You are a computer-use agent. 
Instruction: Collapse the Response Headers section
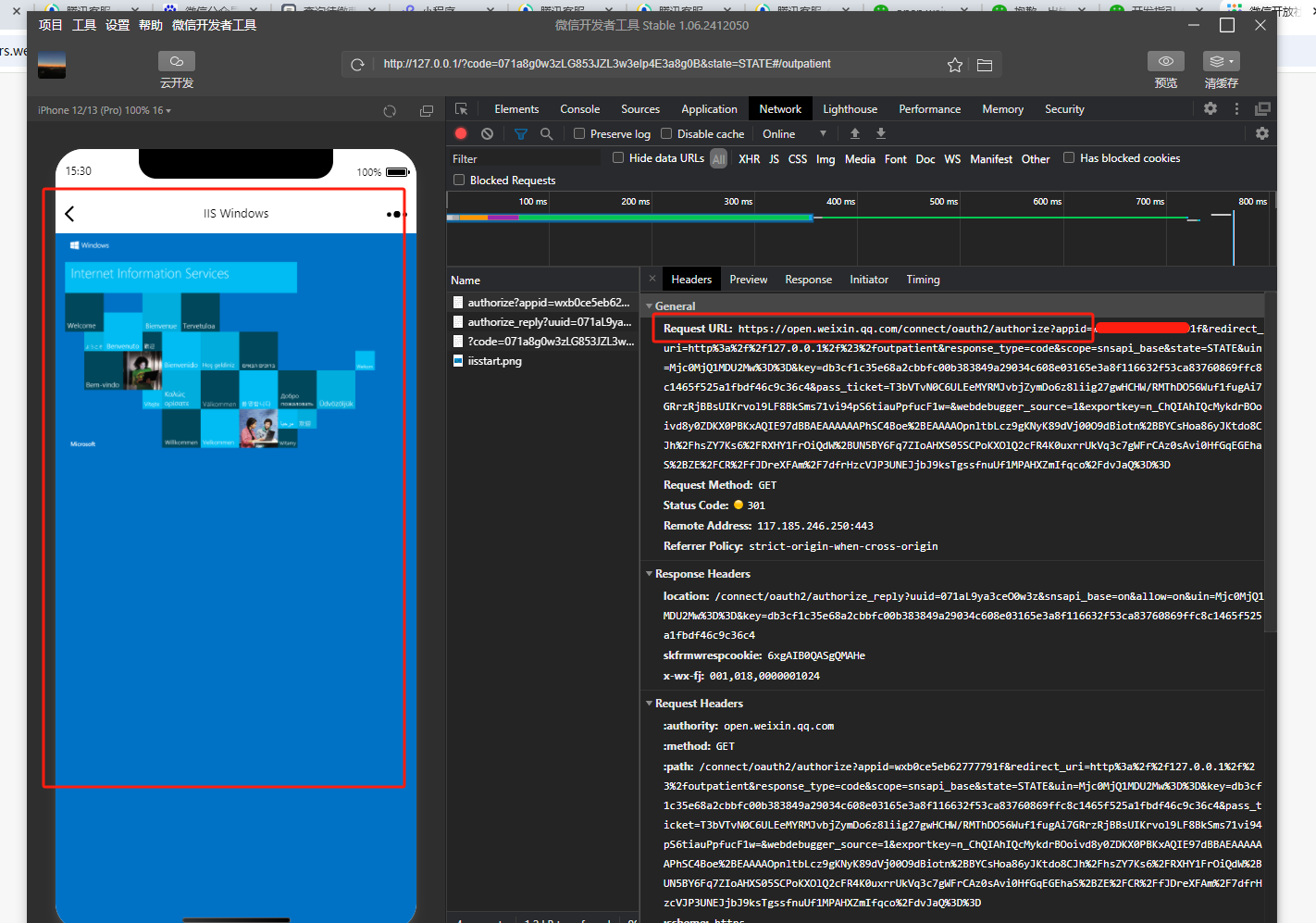650,574
